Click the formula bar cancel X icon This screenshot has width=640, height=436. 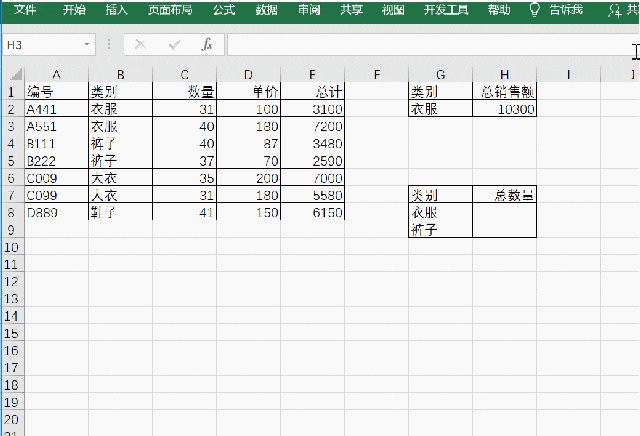pyautogui.click(x=140, y=44)
